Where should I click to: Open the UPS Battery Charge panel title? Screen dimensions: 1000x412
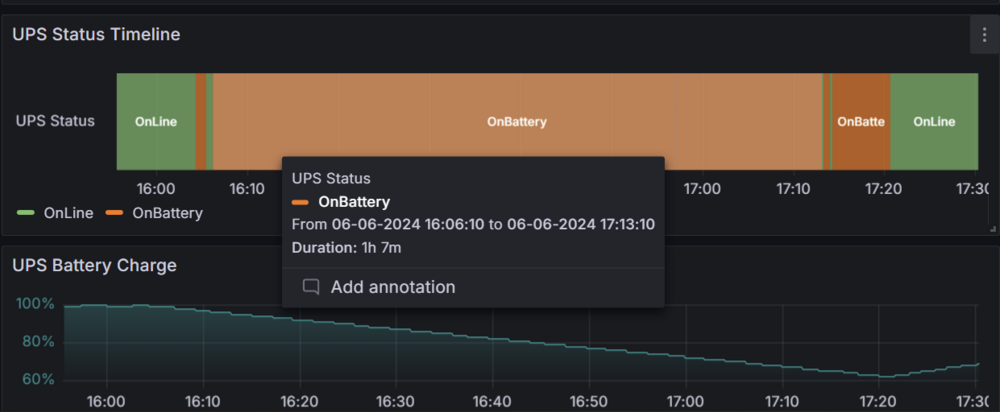pos(94,265)
